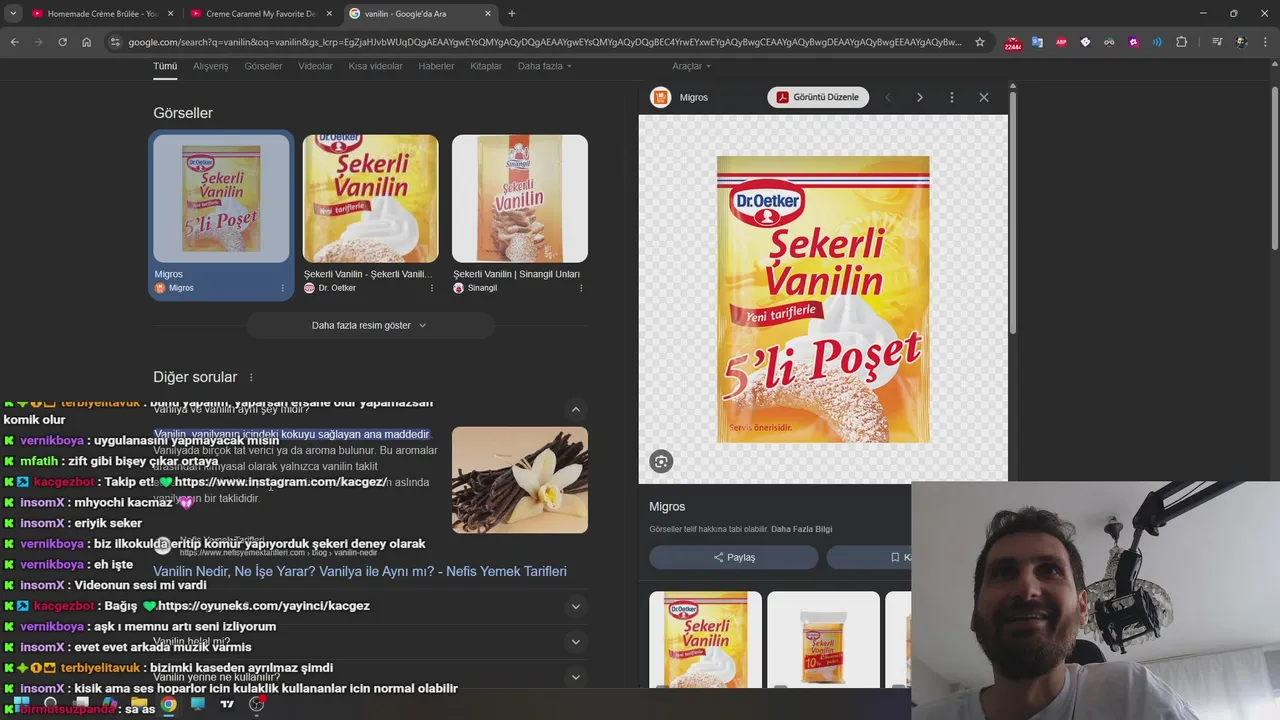
Task: Expand the question below the Nefis Yemek link
Action: click(x=576, y=606)
